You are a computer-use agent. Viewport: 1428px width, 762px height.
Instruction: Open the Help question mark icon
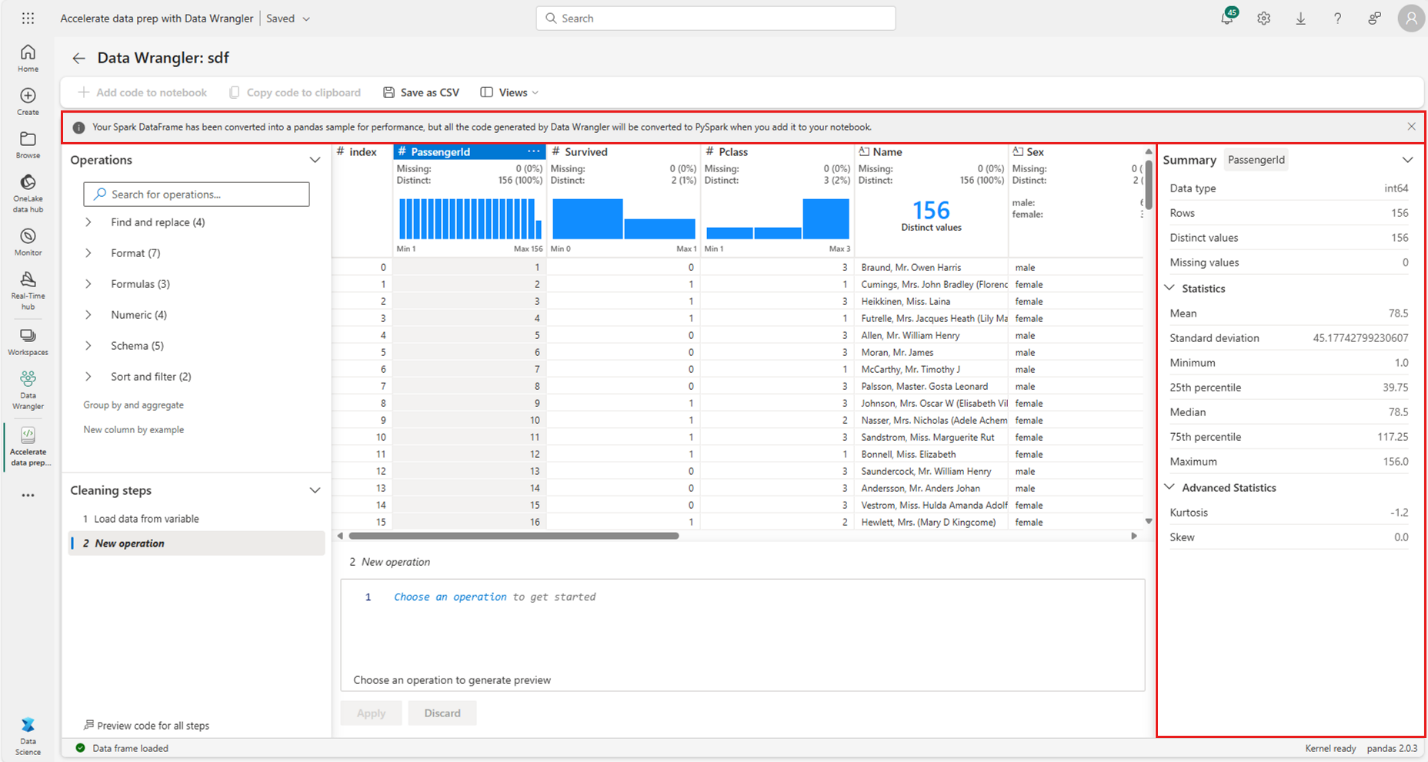coord(1338,18)
